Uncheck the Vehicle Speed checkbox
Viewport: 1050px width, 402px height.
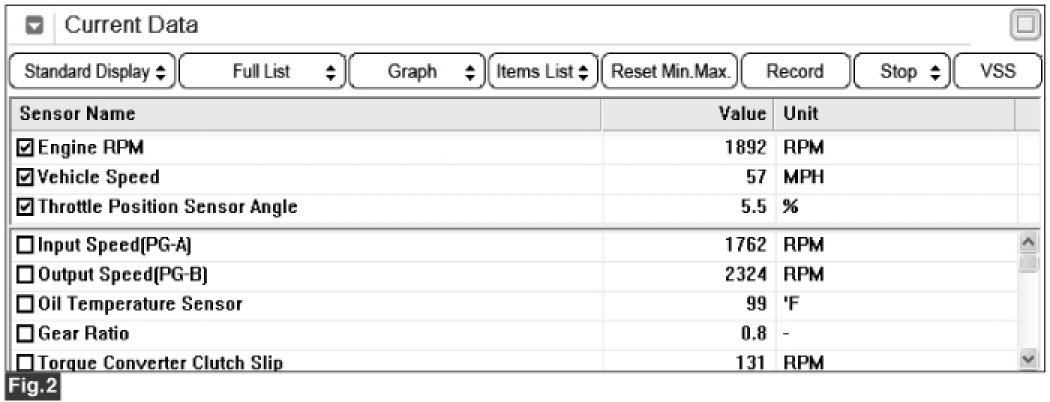point(26,178)
